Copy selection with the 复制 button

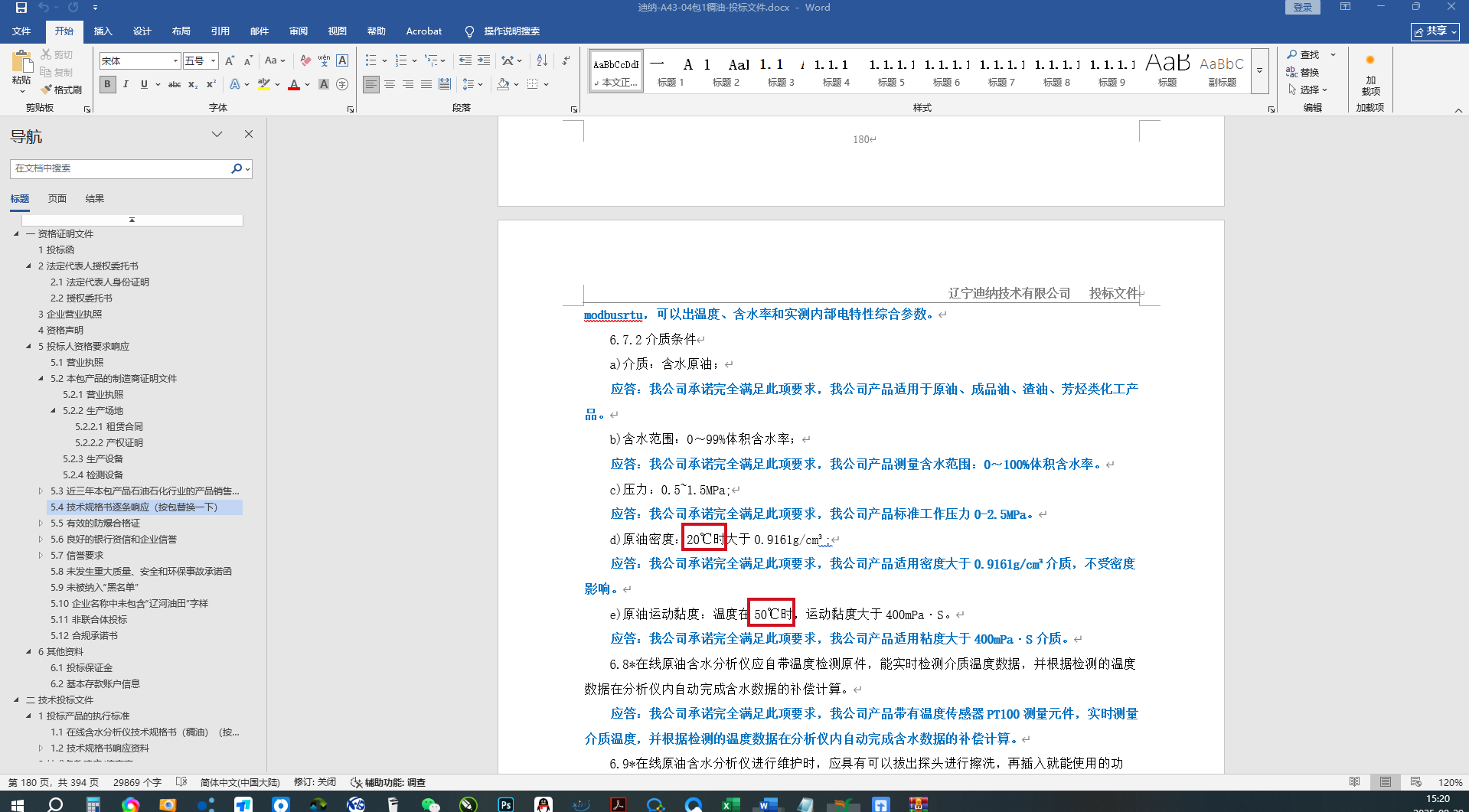coord(57,72)
